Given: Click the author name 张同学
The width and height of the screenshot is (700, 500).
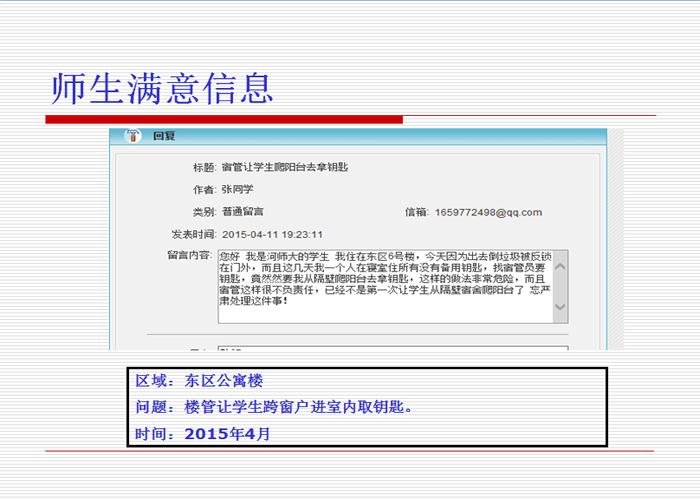Looking at the screenshot, I should coord(238,189).
